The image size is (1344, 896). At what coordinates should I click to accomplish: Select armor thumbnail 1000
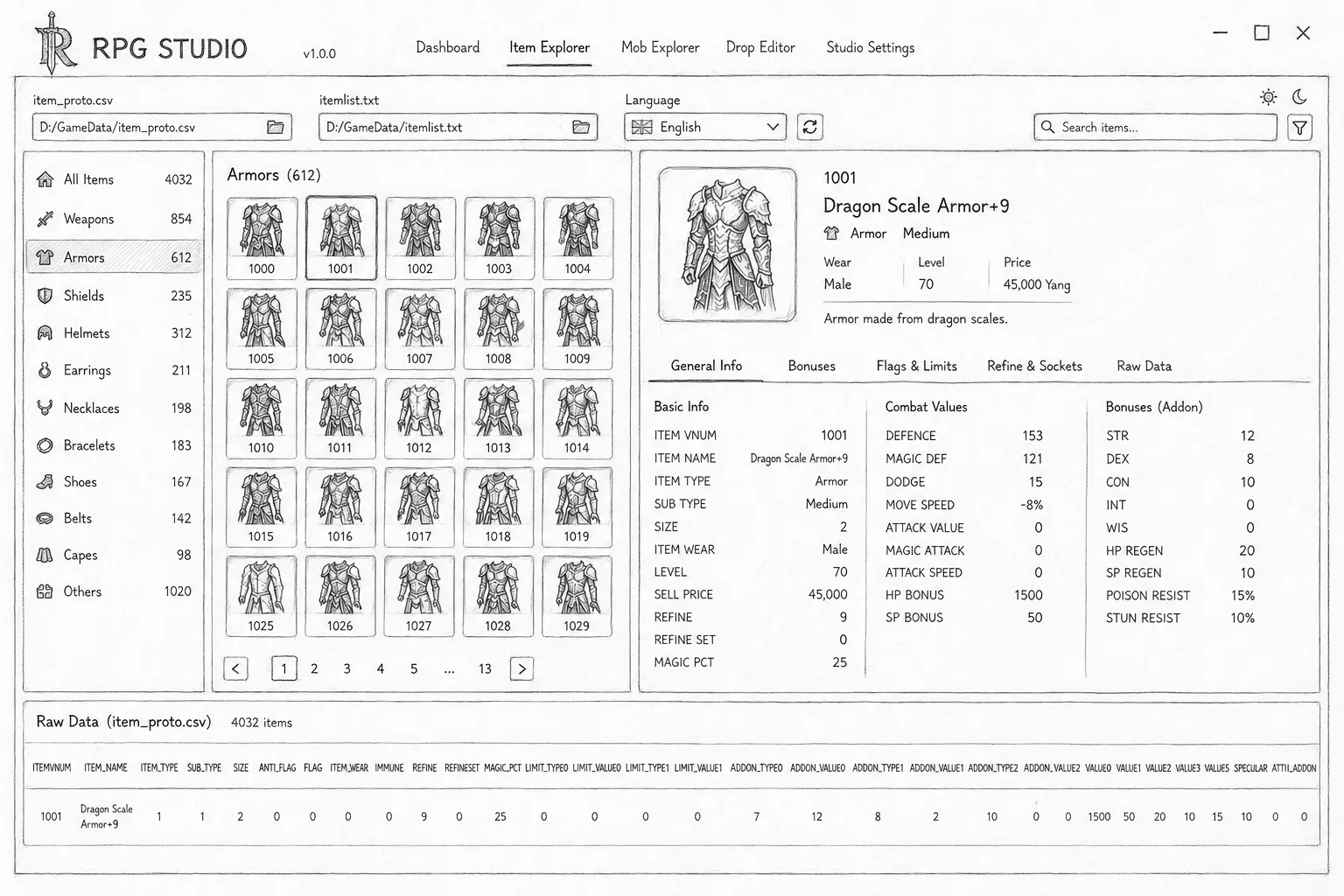(x=262, y=238)
